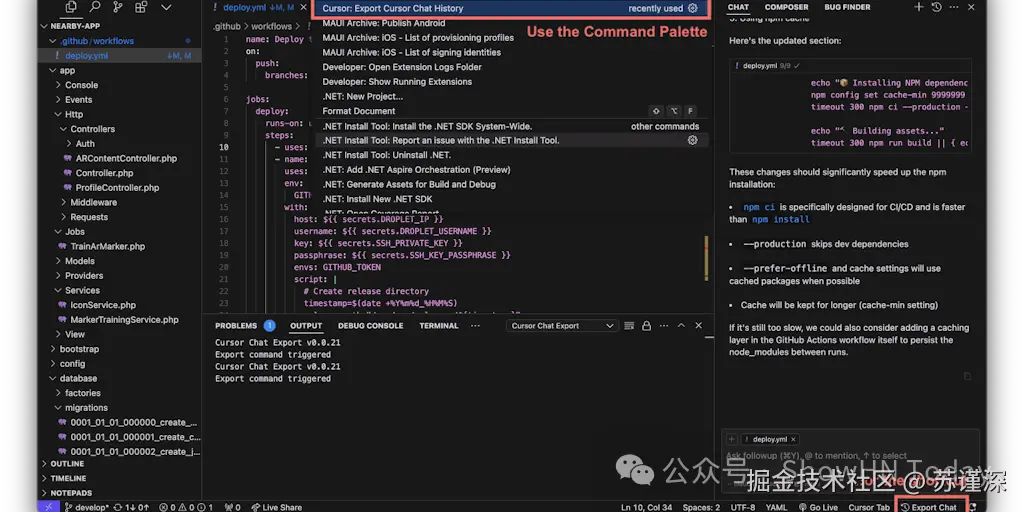Start new chat with plus icon

pyautogui.click(x=918, y=7)
